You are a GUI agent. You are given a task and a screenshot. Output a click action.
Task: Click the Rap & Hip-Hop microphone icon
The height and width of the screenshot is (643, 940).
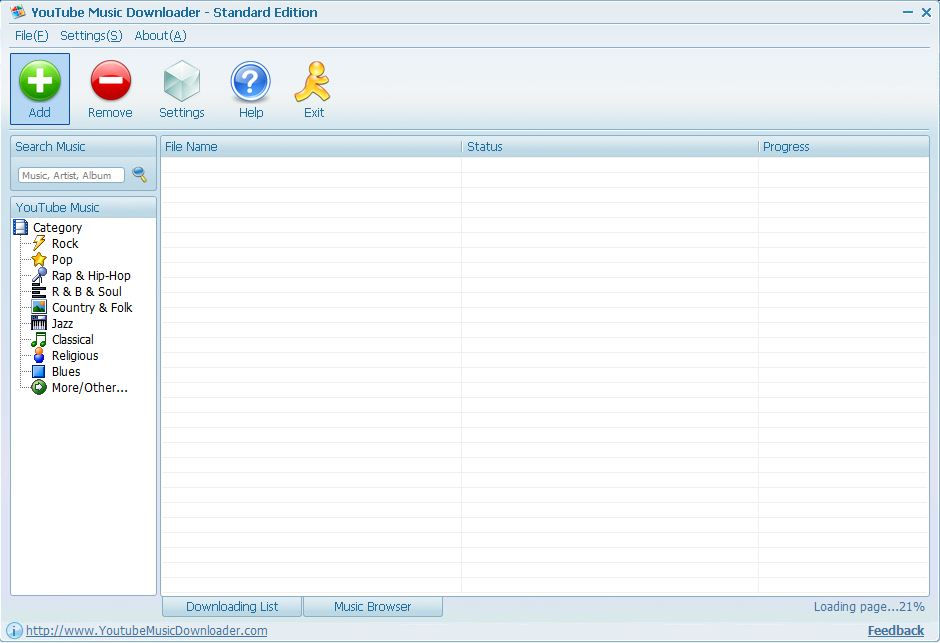[39, 276]
